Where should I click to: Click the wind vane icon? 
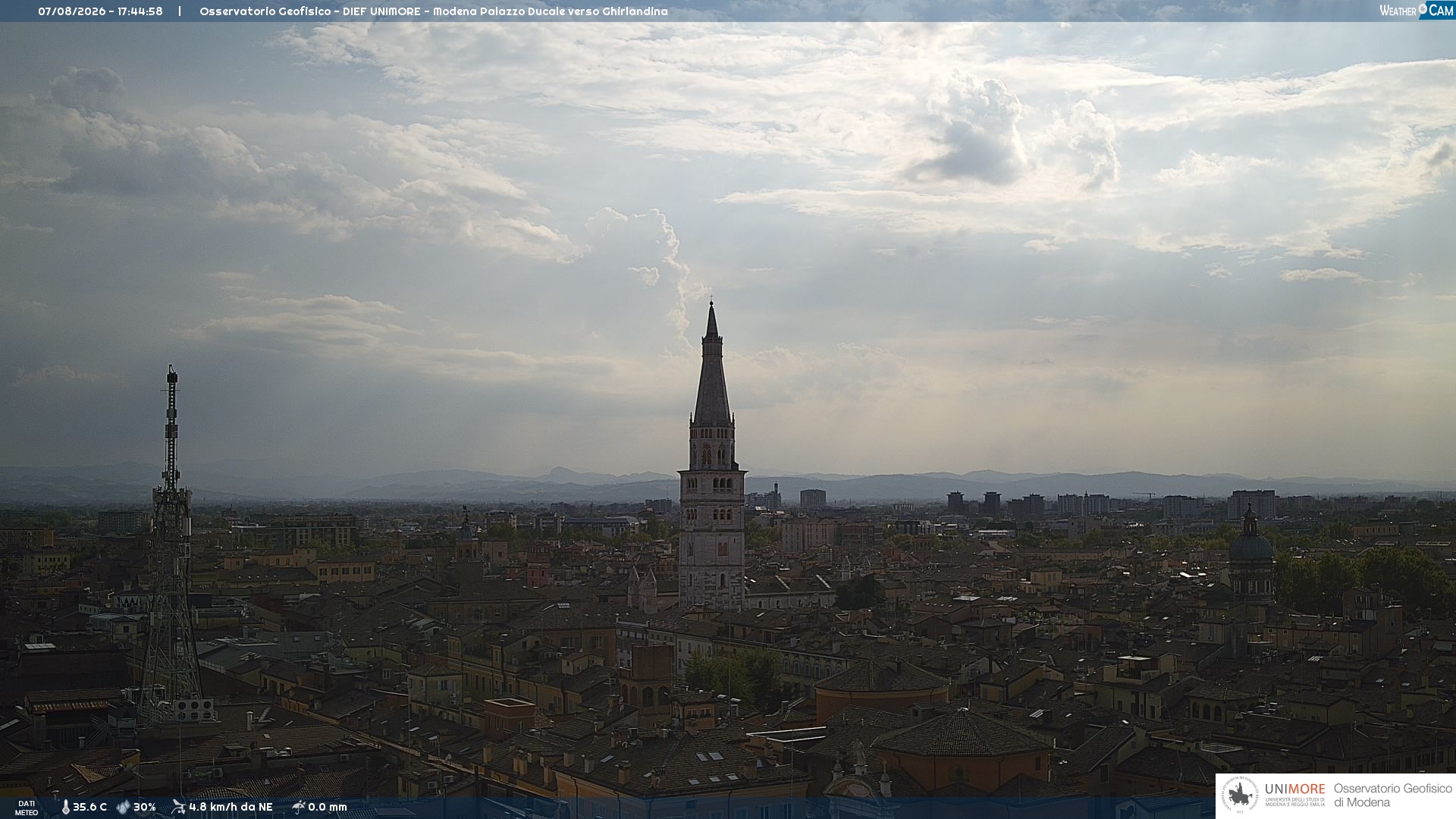178,807
